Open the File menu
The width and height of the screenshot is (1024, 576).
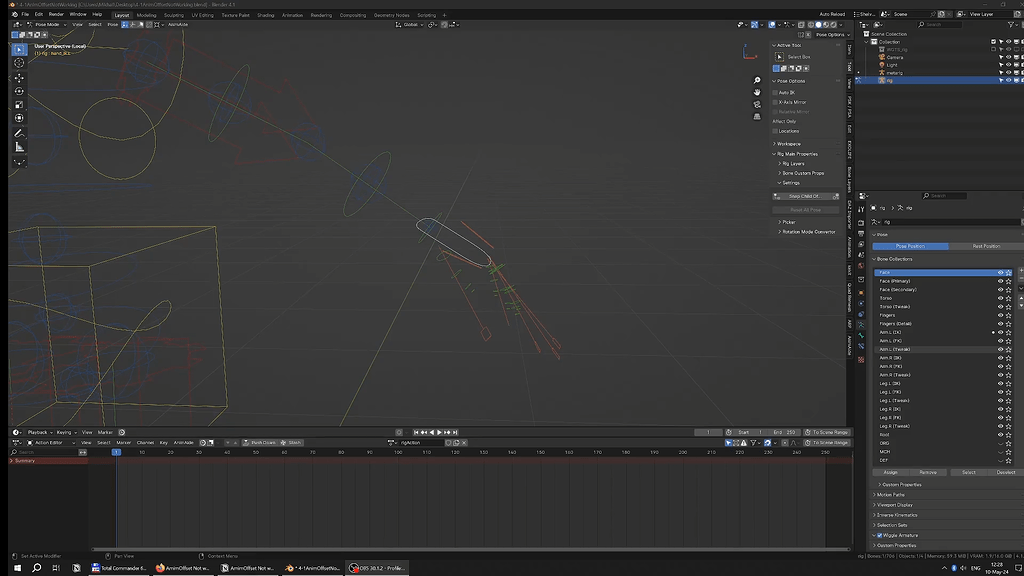(x=25, y=14)
